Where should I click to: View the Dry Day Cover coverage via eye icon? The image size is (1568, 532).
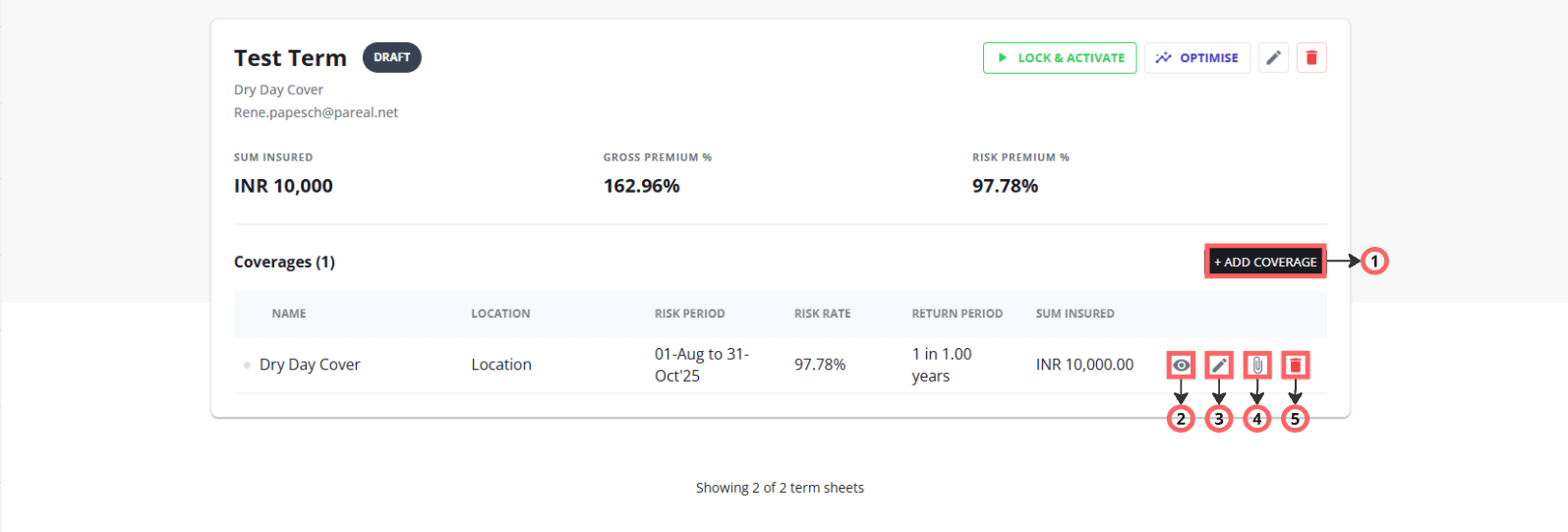(x=1181, y=365)
